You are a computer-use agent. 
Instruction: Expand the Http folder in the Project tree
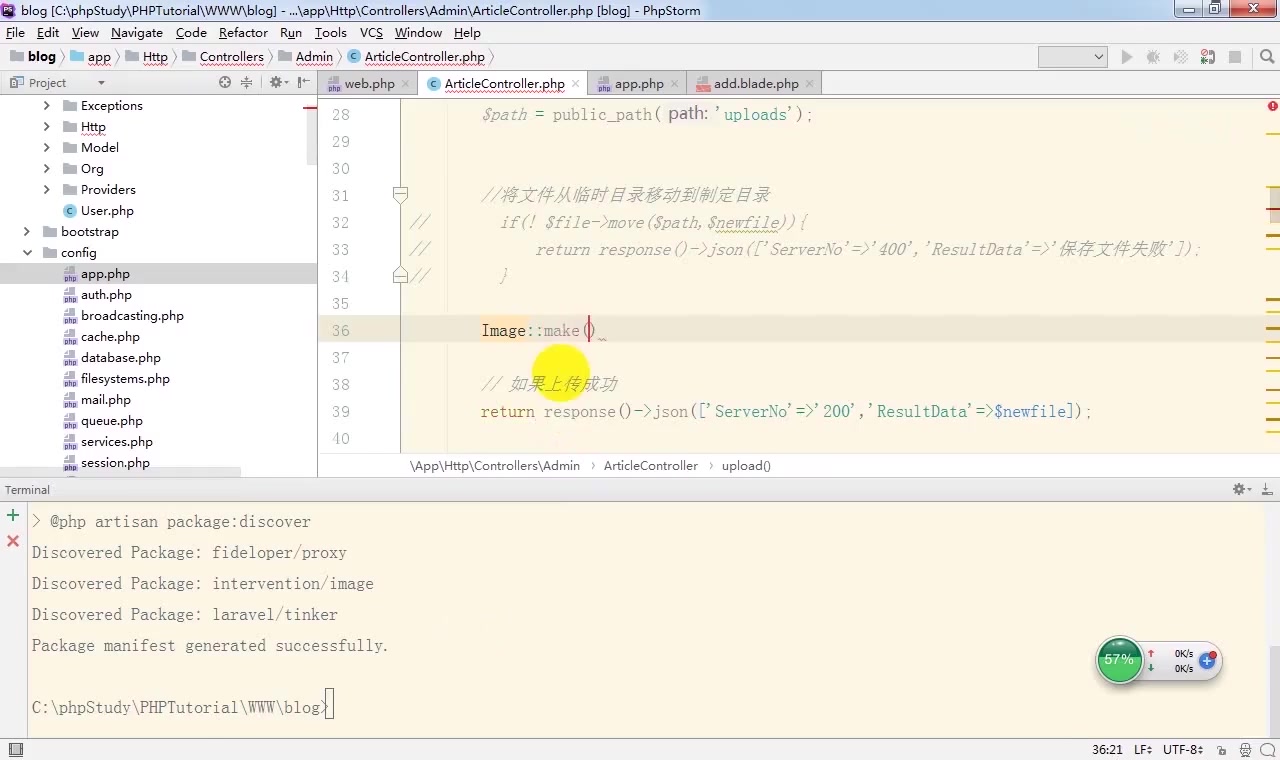pyautogui.click(x=46, y=126)
